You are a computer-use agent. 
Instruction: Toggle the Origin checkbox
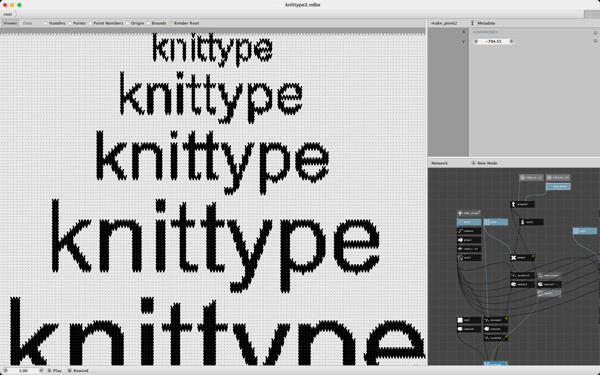[x=127, y=23]
